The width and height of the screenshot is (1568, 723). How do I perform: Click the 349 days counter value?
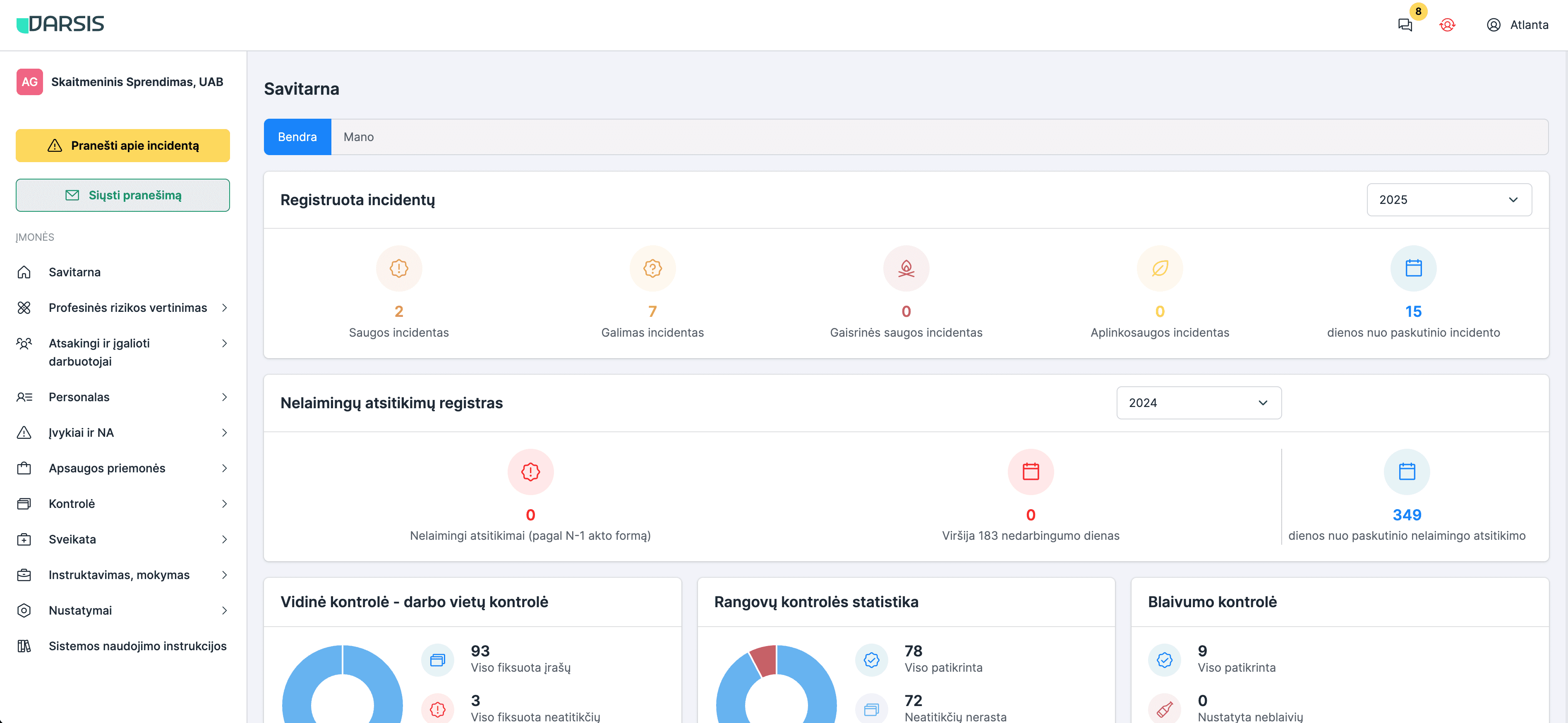tap(1407, 515)
